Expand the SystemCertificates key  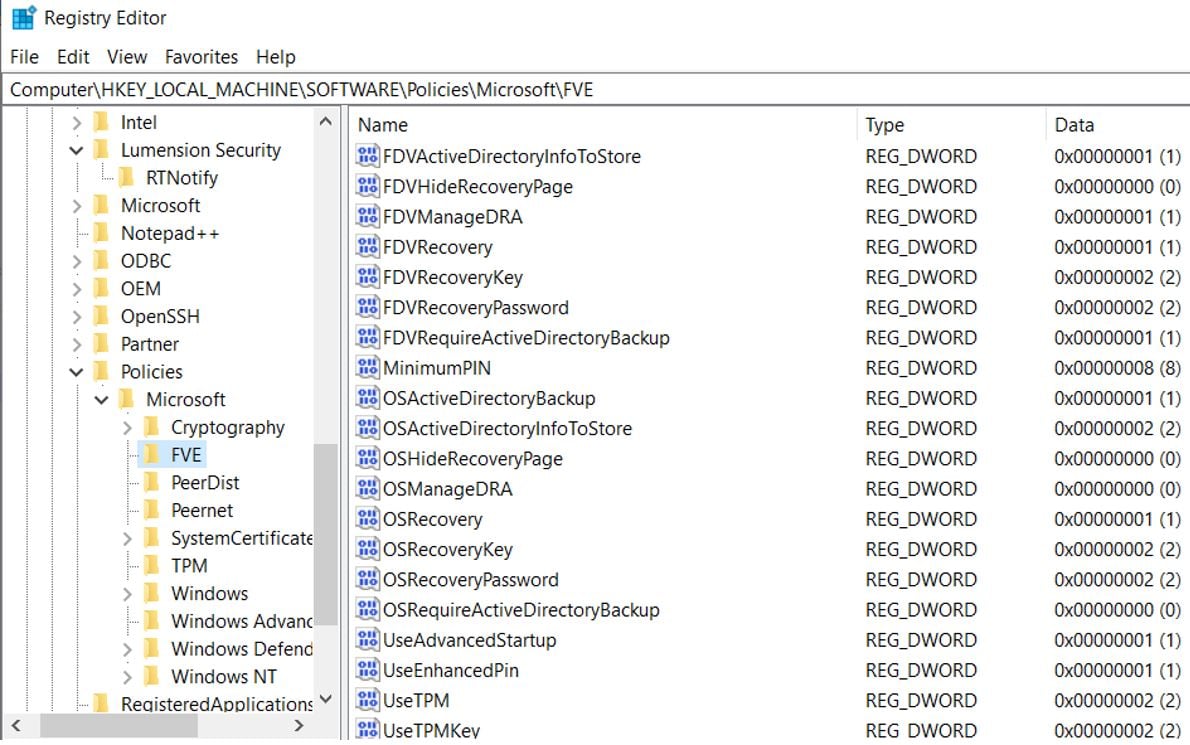point(127,538)
